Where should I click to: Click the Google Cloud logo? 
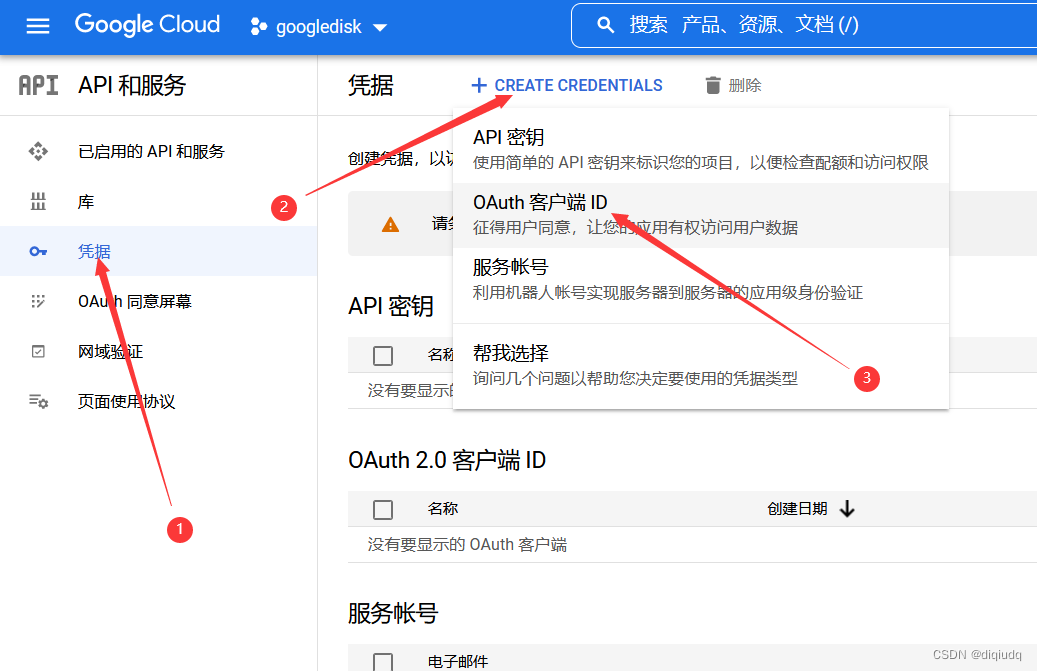[x=147, y=25]
